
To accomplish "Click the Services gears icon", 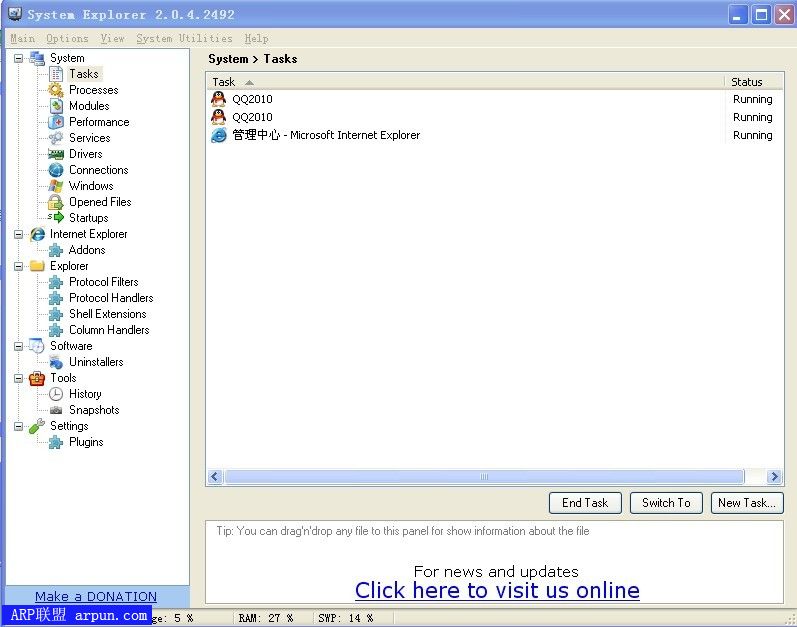I will pos(55,138).
